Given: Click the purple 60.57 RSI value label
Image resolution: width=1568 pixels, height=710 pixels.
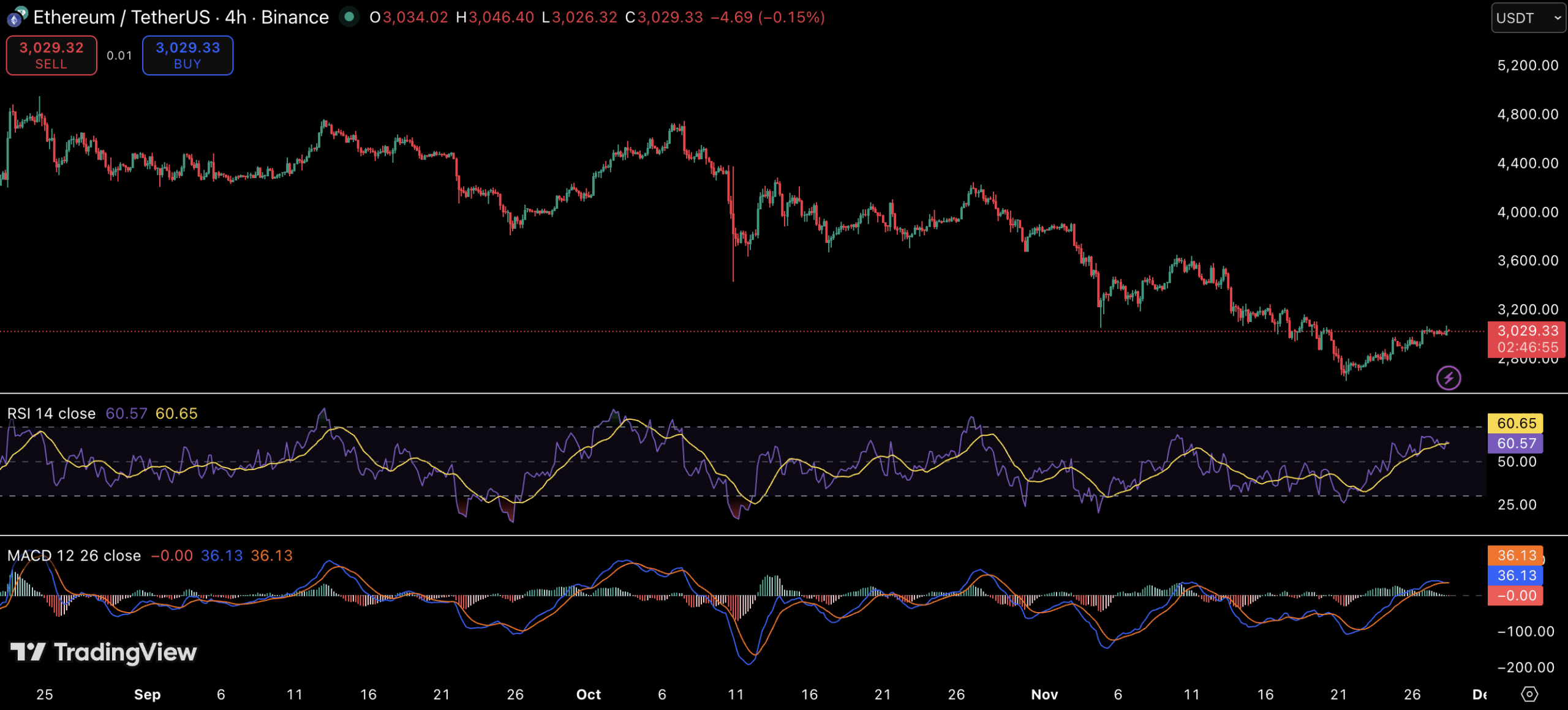Looking at the screenshot, I should coord(1515,443).
